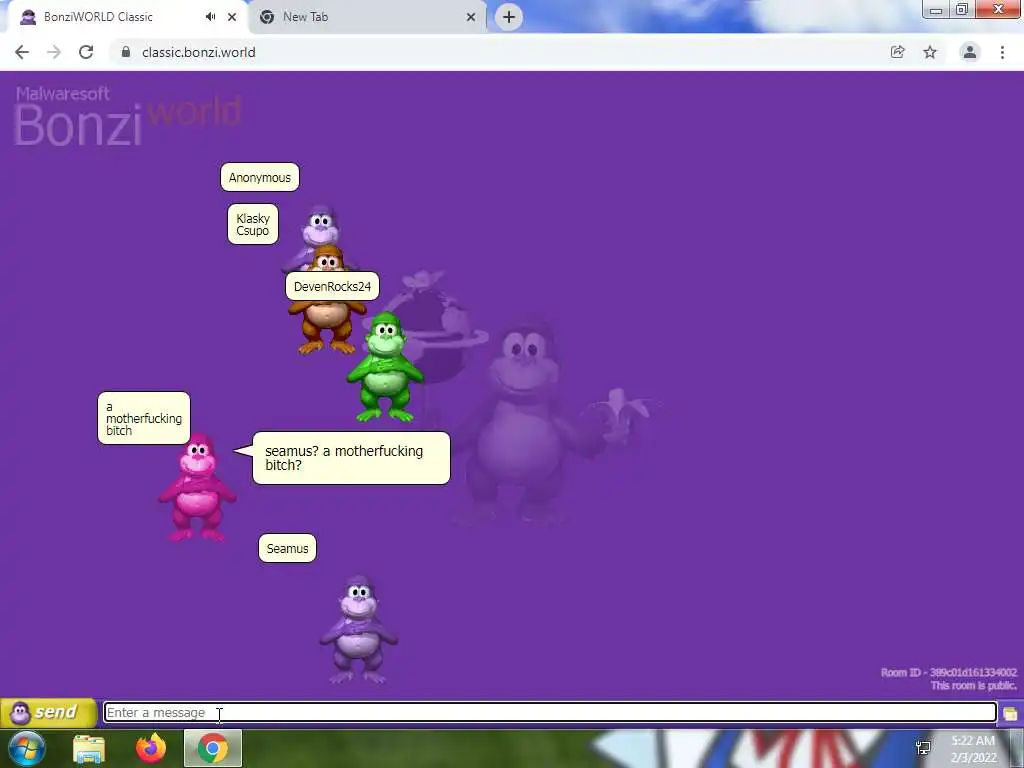Viewport: 1024px width, 768px height.
Task: Click the green Bonzi character
Action: (385, 367)
